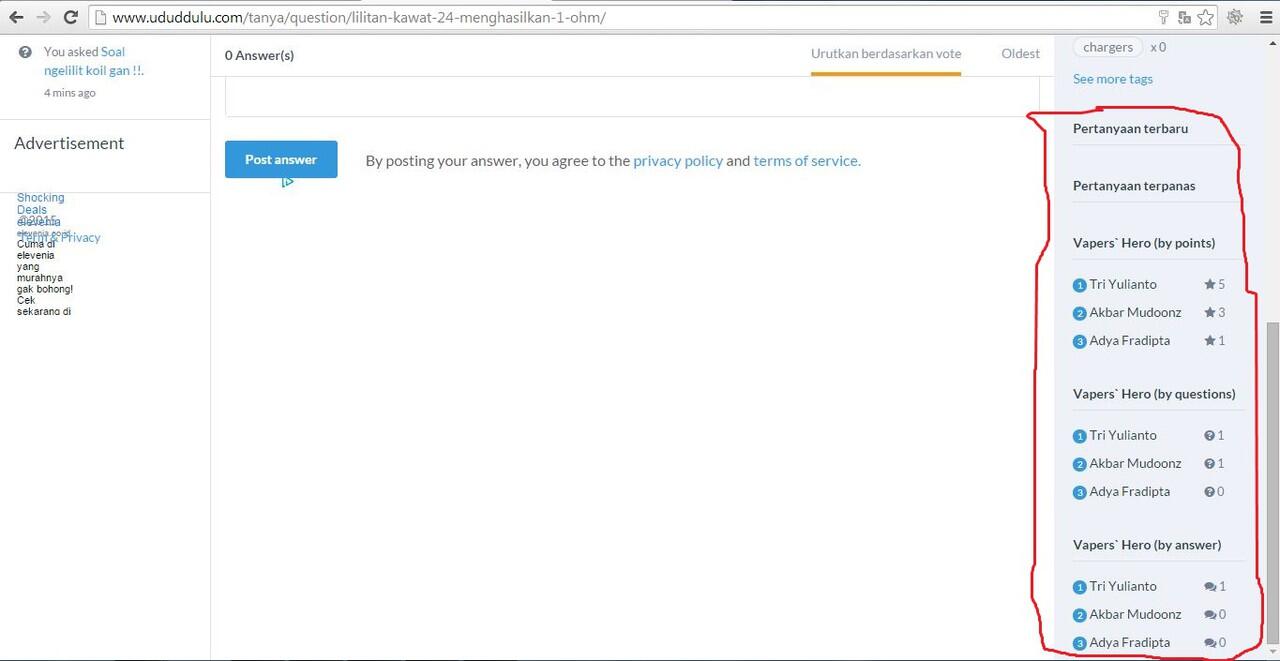Click Adya Fradipta in by points list
The image size is (1280, 661).
[x=1129, y=341]
